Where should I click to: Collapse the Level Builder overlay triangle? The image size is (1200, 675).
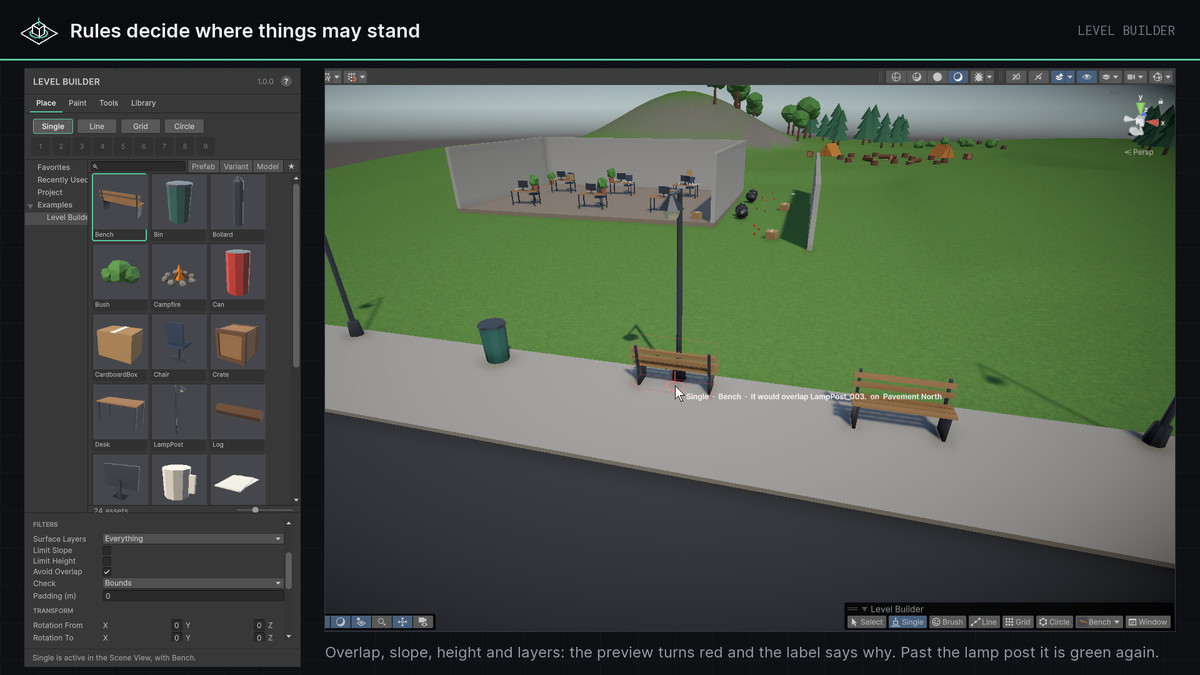click(864, 609)
